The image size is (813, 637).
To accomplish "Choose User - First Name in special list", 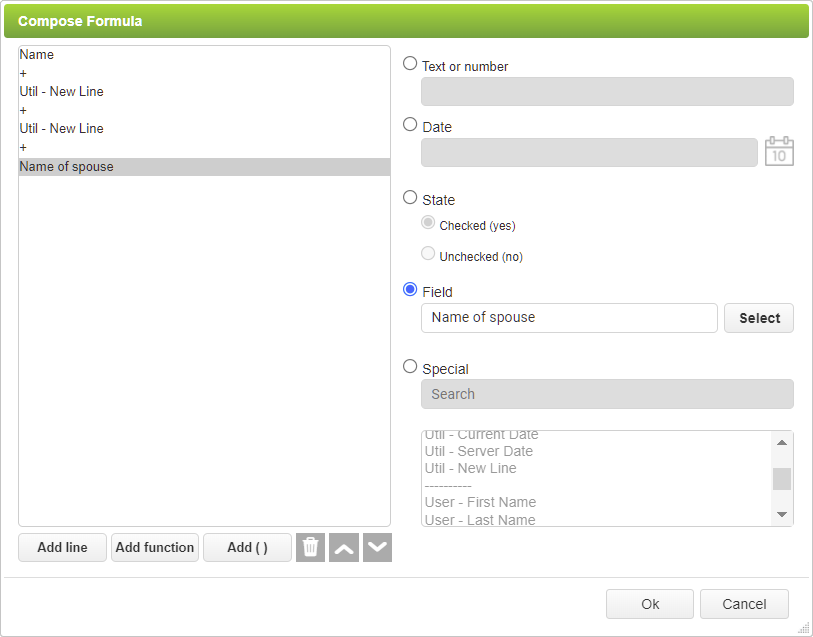I will 597,502.
